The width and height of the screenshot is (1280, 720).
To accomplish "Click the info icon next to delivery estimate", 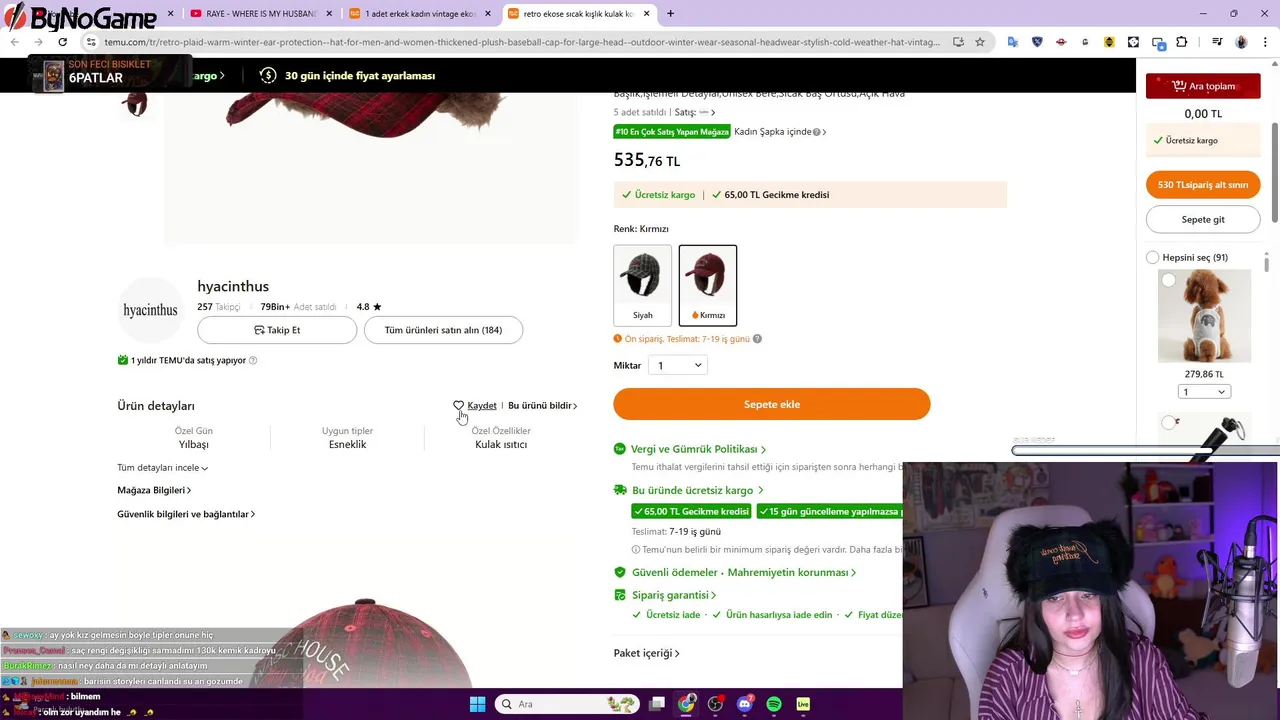I will (x=757, y=339).
